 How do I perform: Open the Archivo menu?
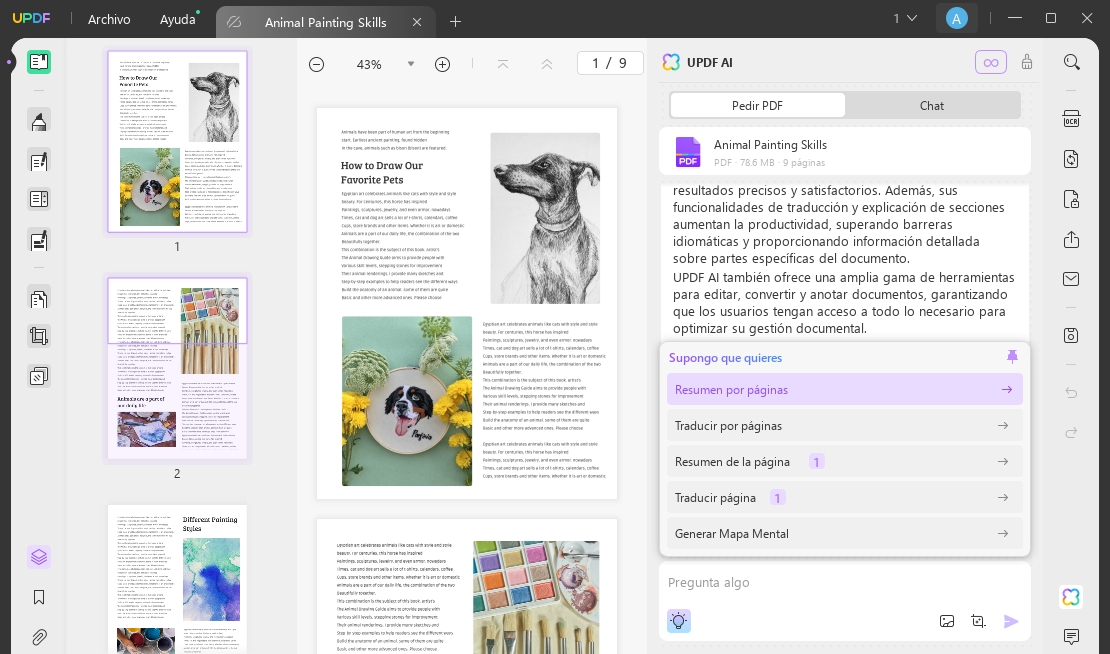pyautogui.click(x=109, y=19)
